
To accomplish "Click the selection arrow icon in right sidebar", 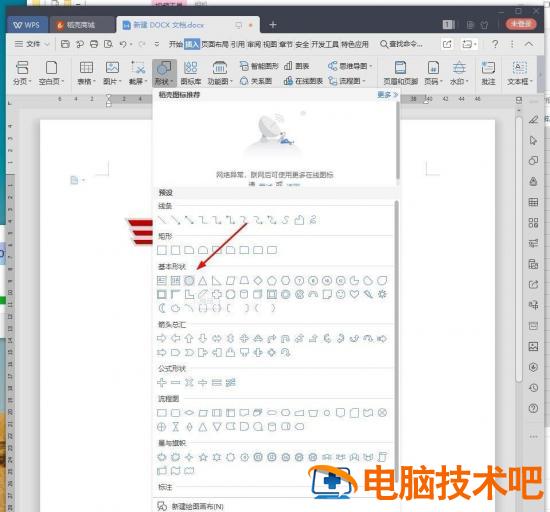I will pos(533,140).
